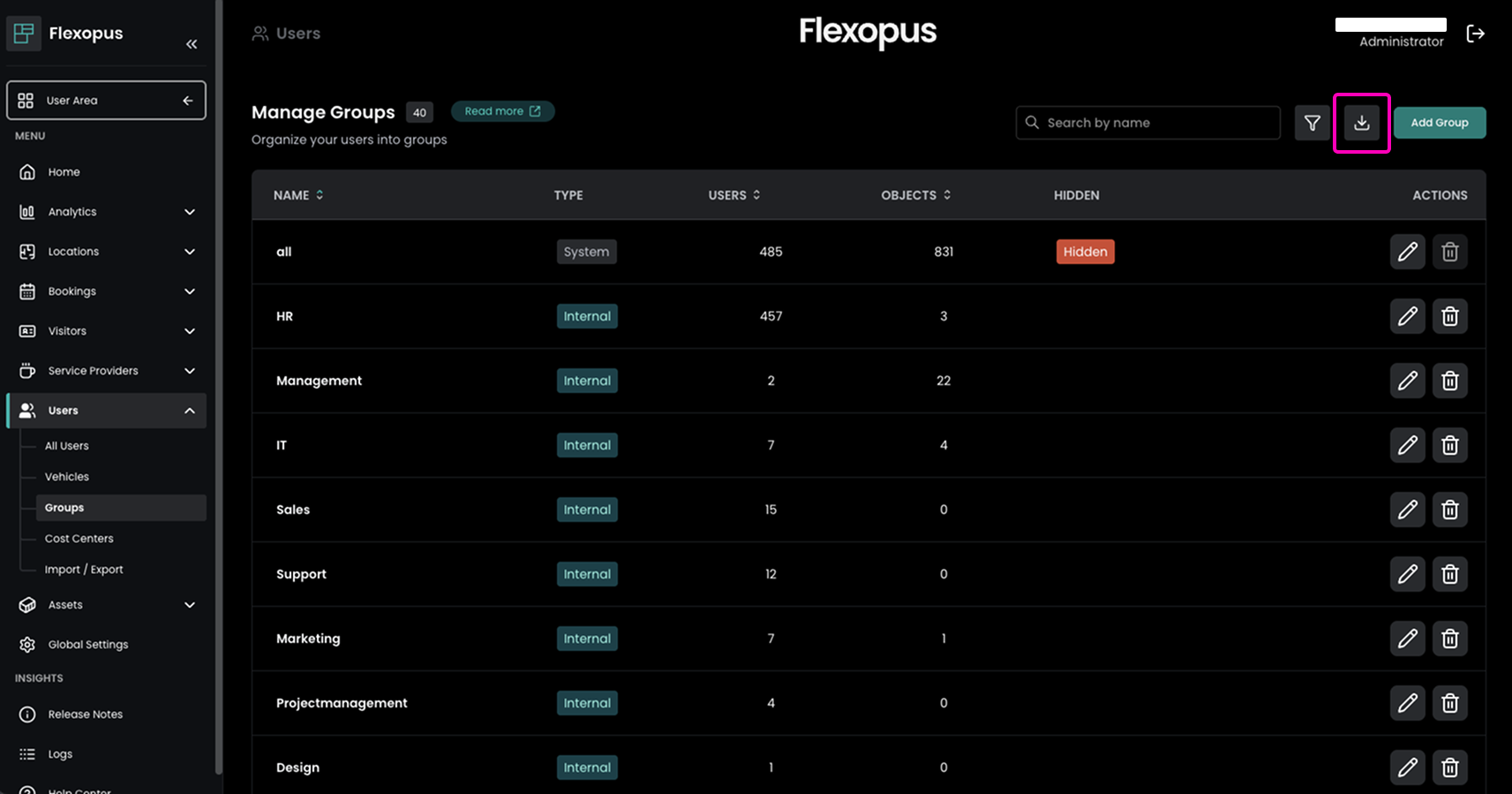Image resolution: width=1512 pixels, height=794 pixels.
Task: Edit the HR group with pencil icon
Action: (x=1407, y=316)
